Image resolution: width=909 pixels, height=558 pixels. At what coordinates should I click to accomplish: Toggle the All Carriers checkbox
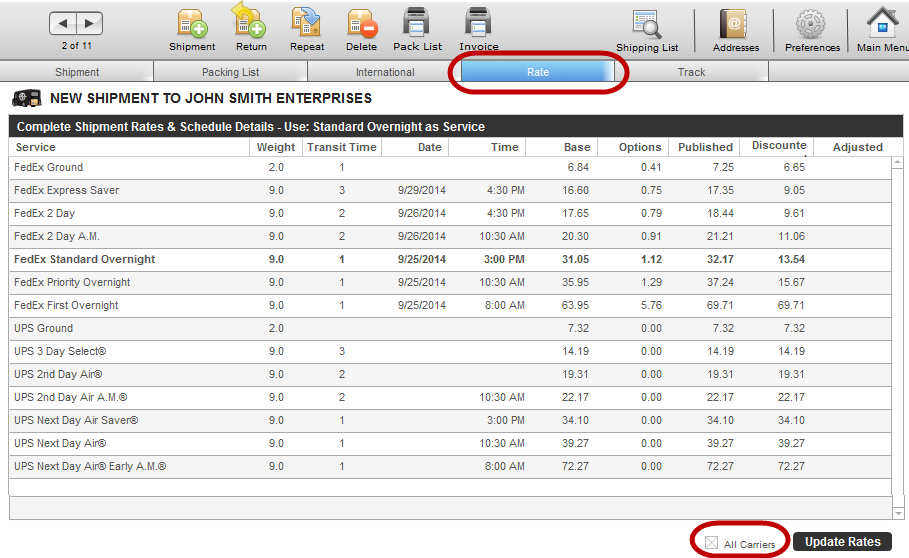point(711,542)
